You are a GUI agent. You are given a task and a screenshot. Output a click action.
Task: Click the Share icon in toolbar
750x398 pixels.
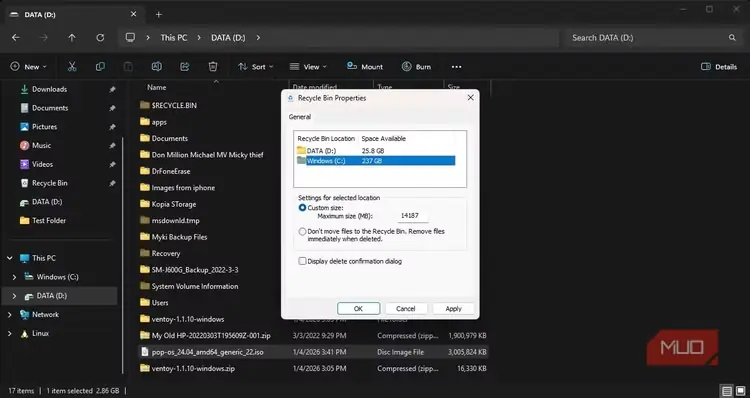tap(185, 67)
